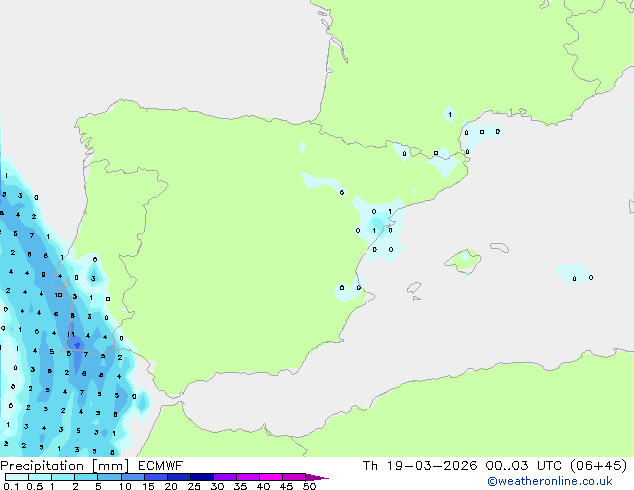Click the above-50 arrow tip of the legend
The image size is (634, 490).
pos(317,477)
